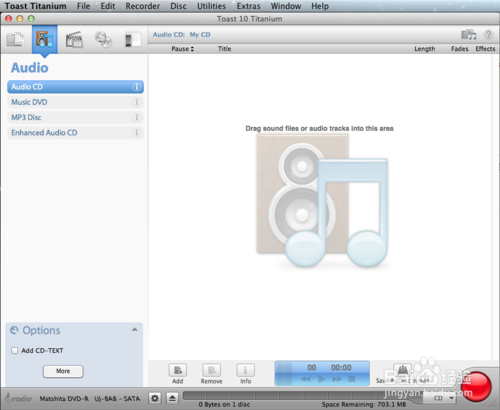Show info for Music DVD format

136,102
